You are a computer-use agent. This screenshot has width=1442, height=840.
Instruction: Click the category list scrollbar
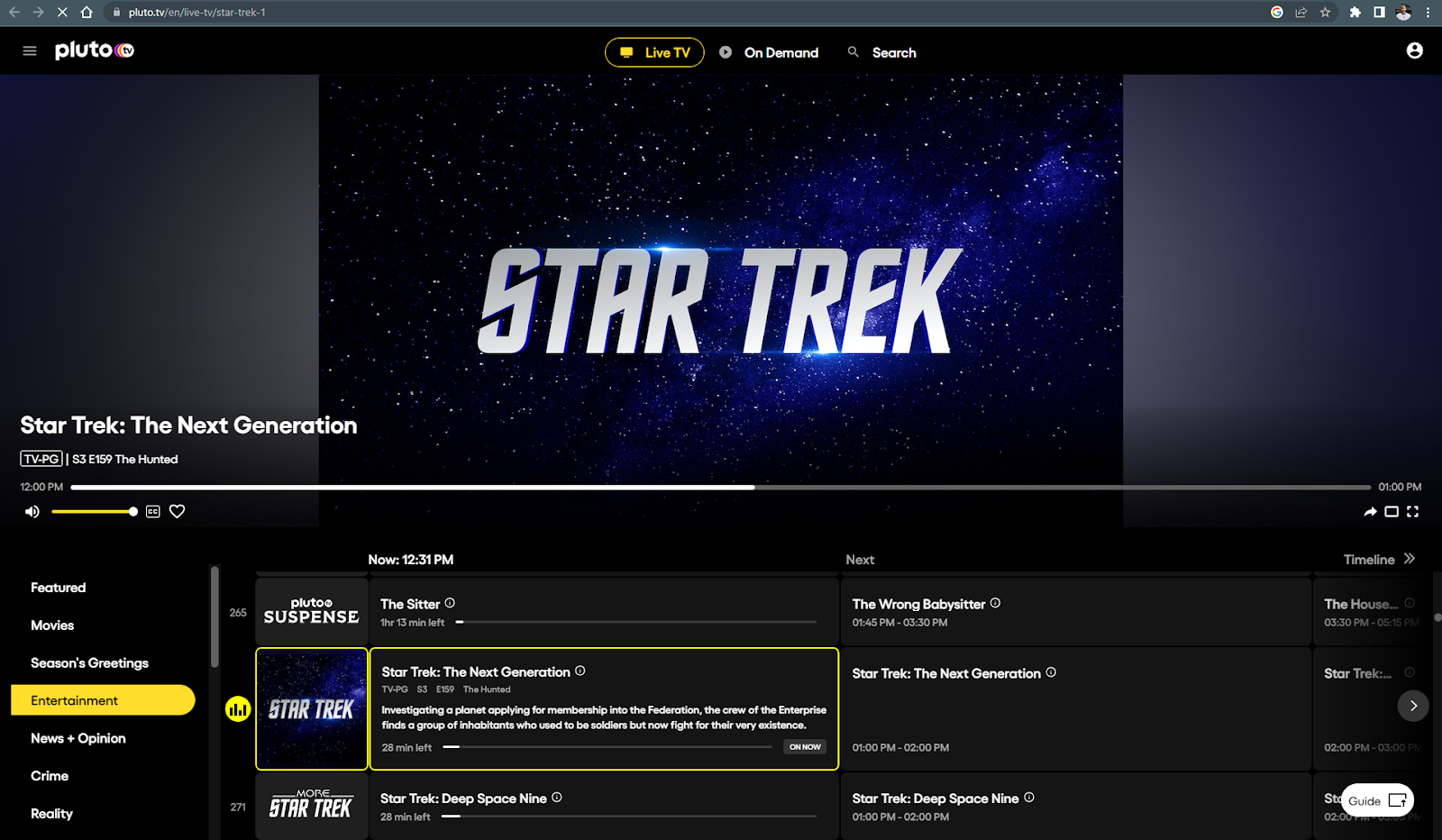(214, 617)
